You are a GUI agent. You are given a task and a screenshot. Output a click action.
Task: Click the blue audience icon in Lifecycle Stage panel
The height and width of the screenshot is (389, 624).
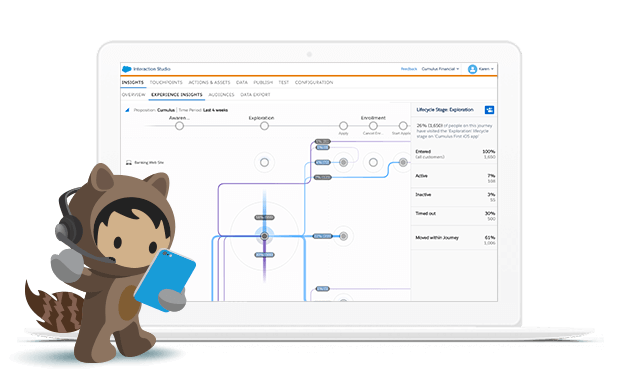tap(489, 110)
